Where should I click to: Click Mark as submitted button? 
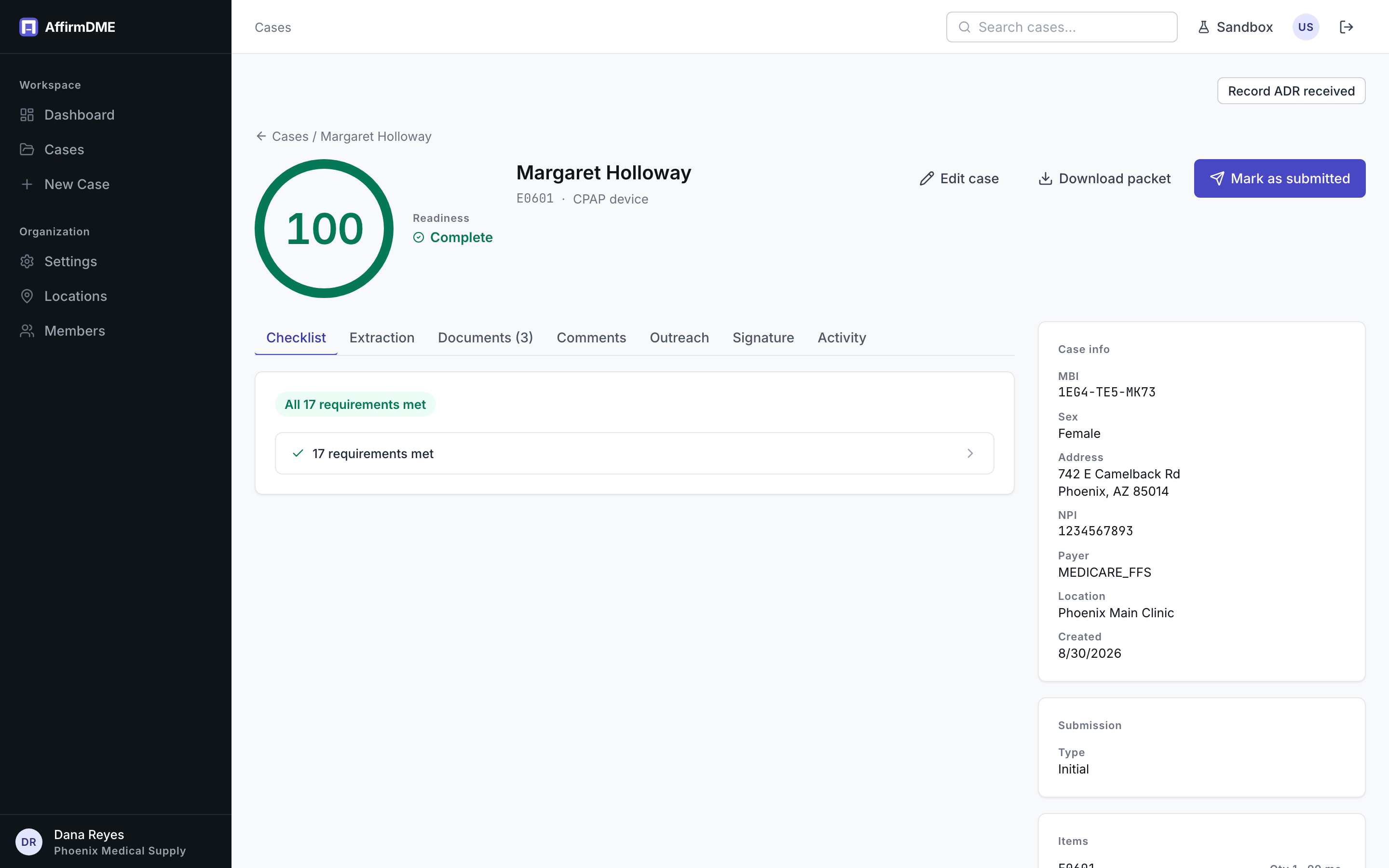tap(1280, 178)
